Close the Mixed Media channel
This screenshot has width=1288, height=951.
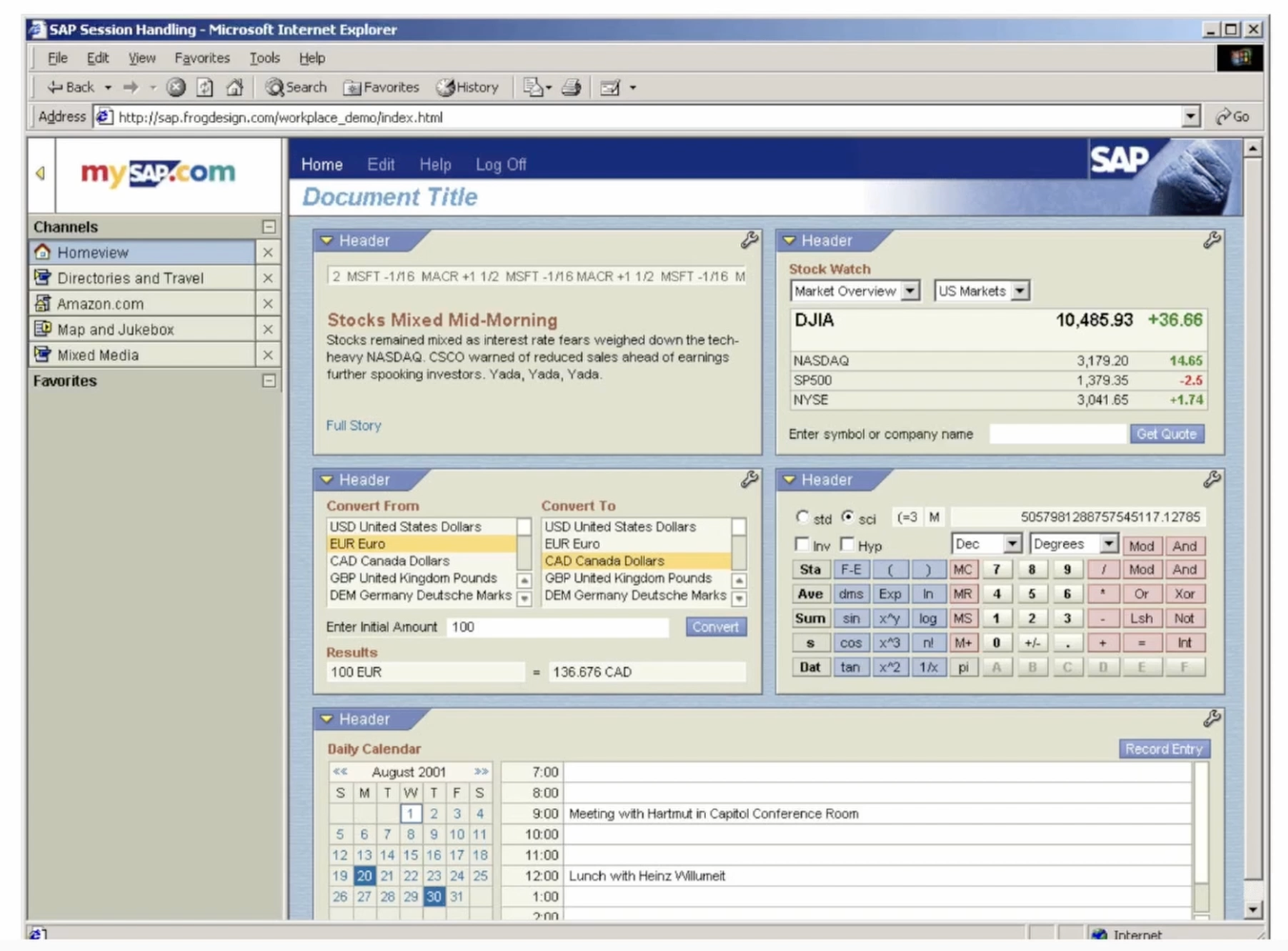pos(268,355)
